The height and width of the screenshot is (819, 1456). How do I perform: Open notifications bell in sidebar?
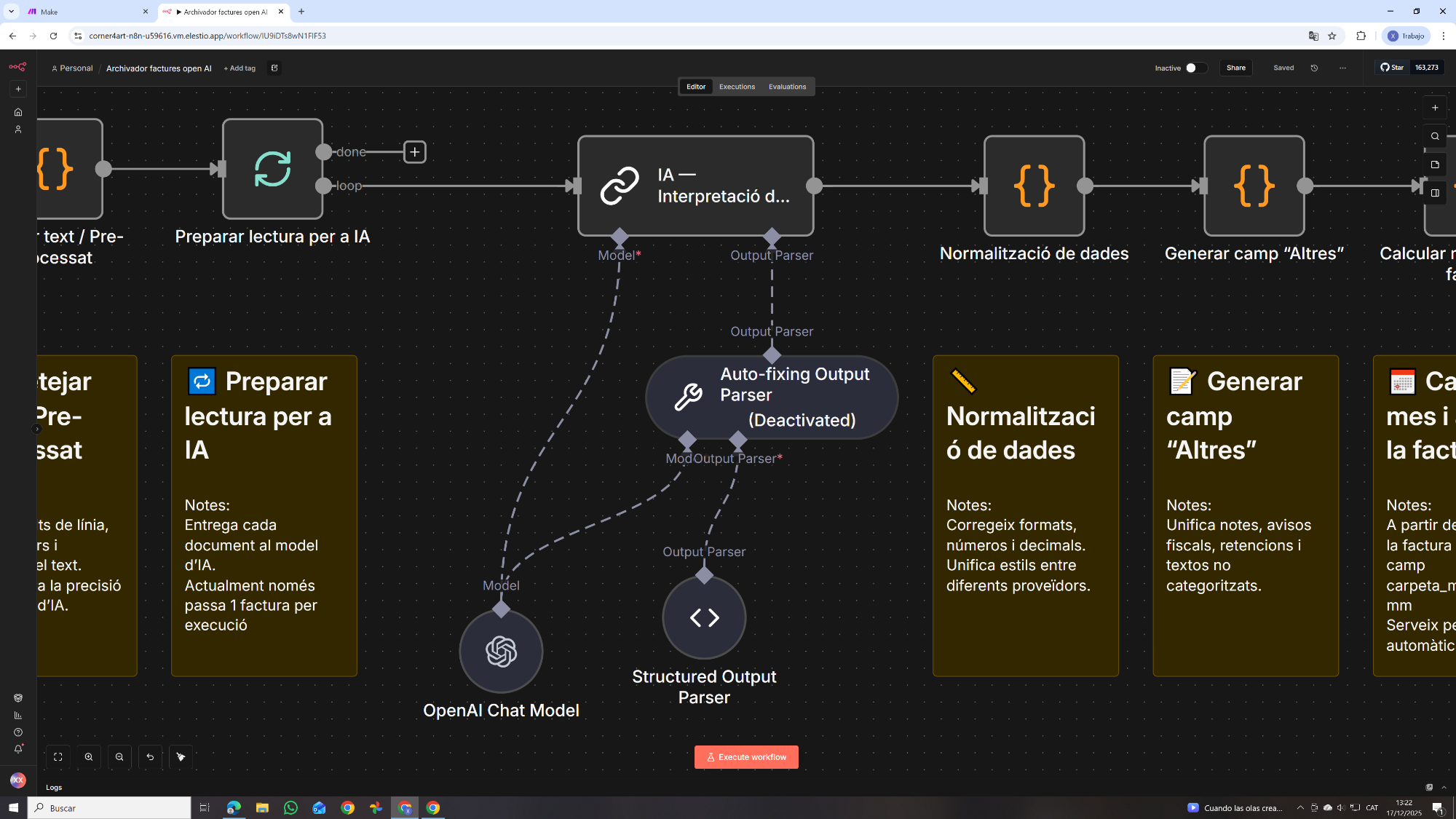click(18, 749)
